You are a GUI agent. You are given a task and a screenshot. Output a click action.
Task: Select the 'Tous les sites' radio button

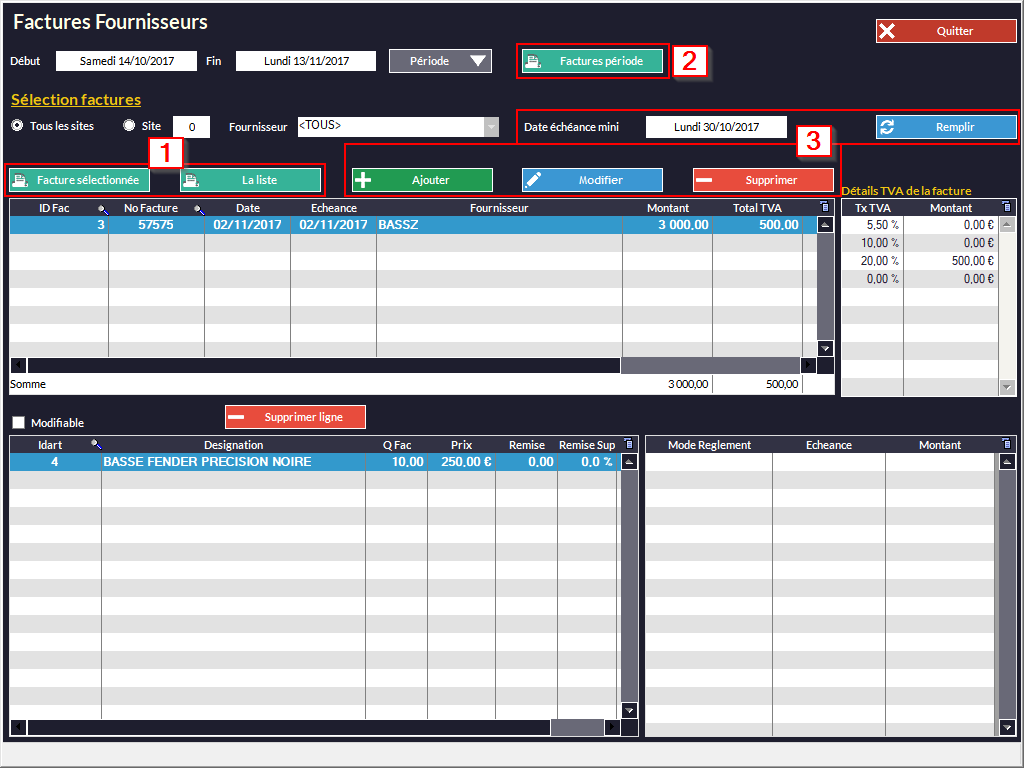(17, 126)
